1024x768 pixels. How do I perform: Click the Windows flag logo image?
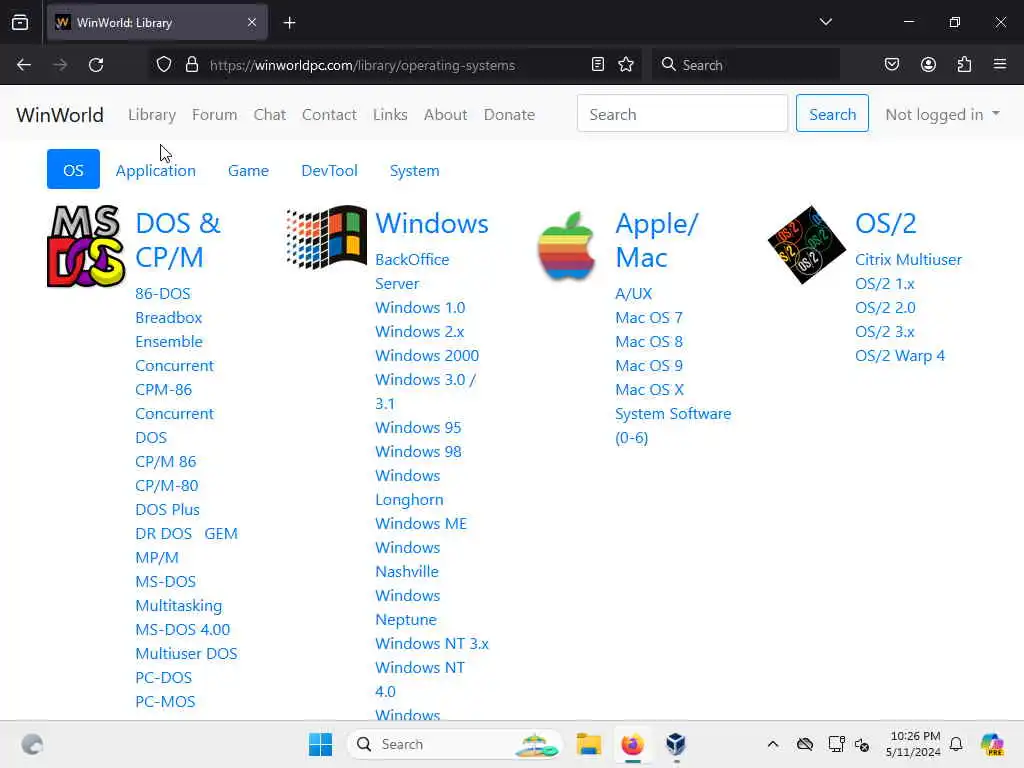326,237
